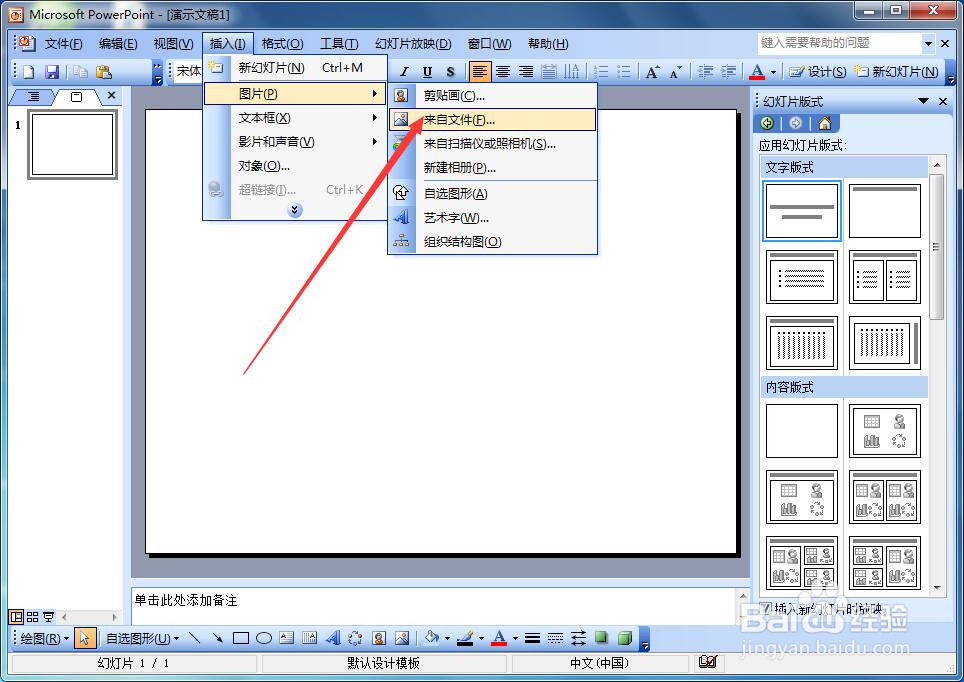Select the Line drawing tool
964x682 pixels.
[194, 638]
